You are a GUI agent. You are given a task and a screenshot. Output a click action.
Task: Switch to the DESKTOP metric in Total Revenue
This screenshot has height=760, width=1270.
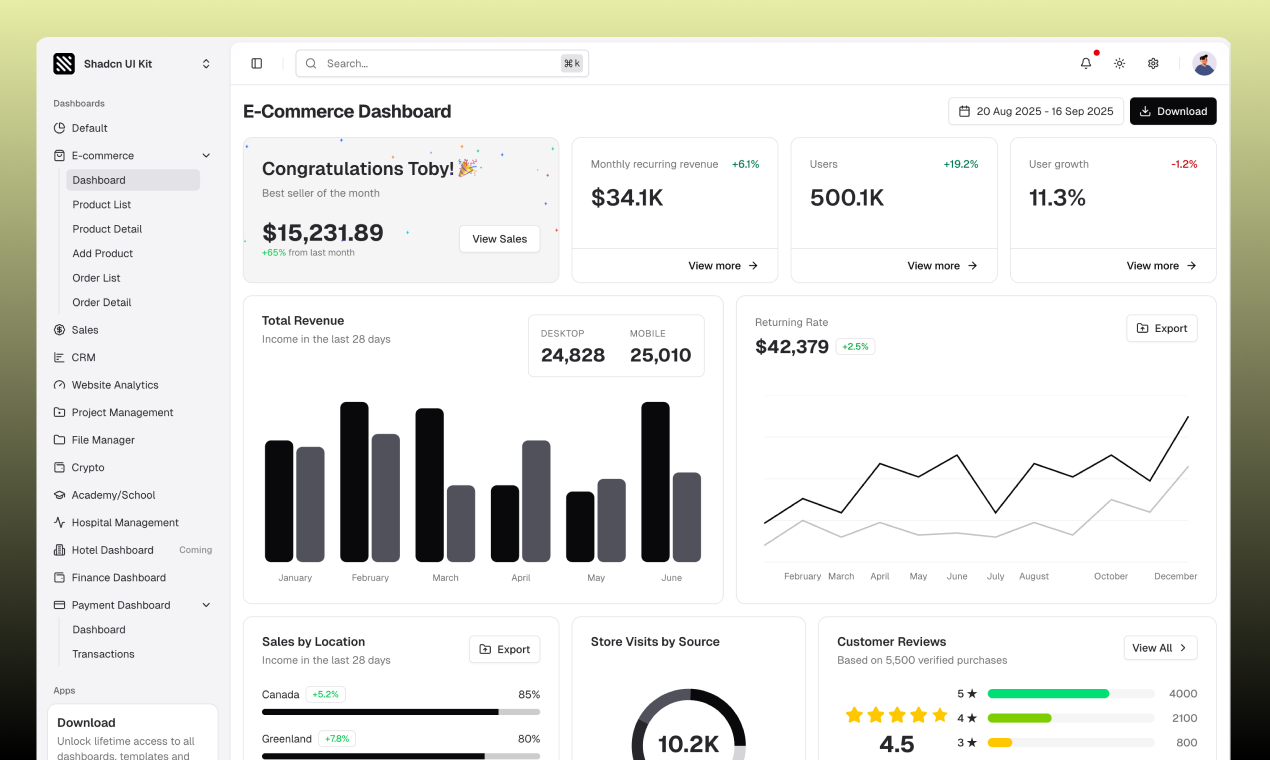tap(573, 345)
